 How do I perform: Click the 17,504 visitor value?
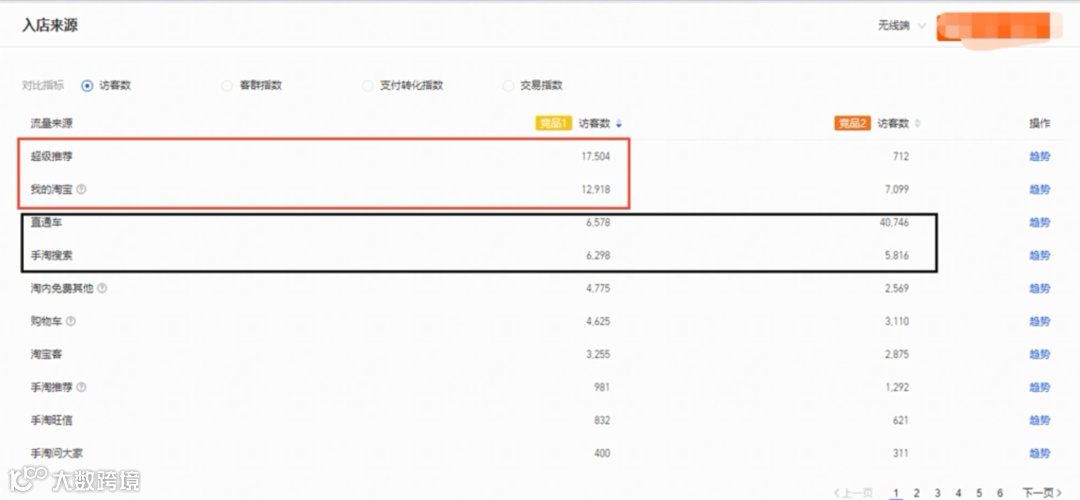(596, 156)
